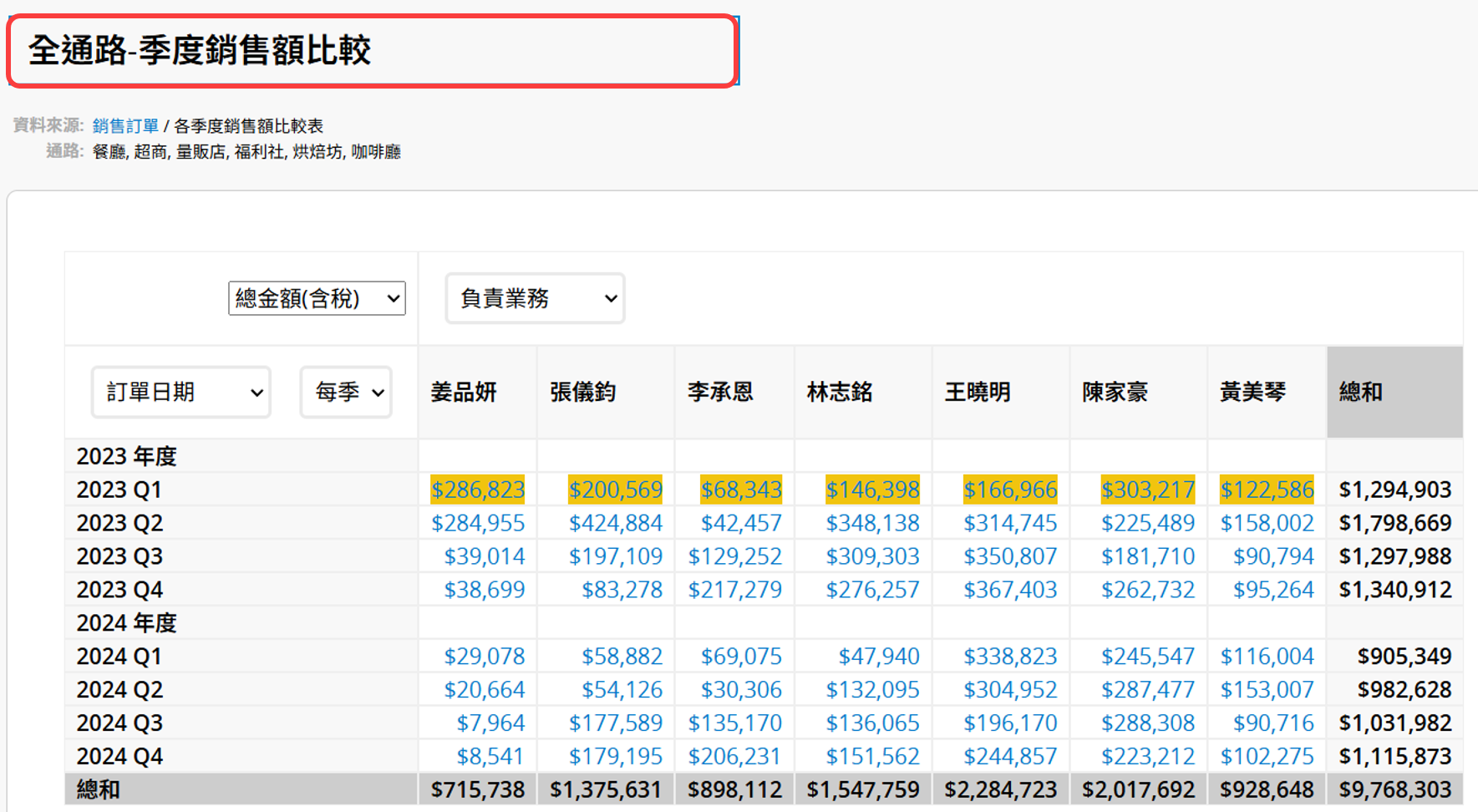Click 姜品妍's 2023 Q1 amount $286,823
The height and width of the screenshot is (812, 1478).
click(477, 490)
